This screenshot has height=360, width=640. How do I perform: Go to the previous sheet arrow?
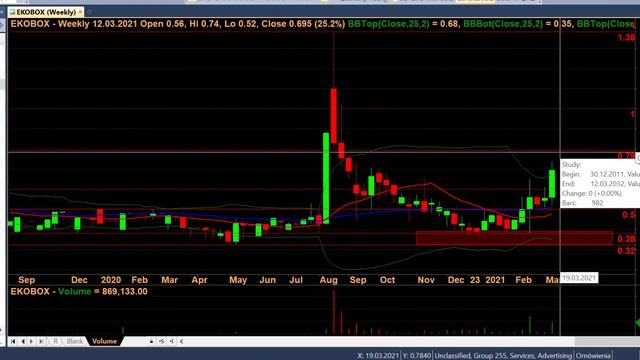coord(23,341)
